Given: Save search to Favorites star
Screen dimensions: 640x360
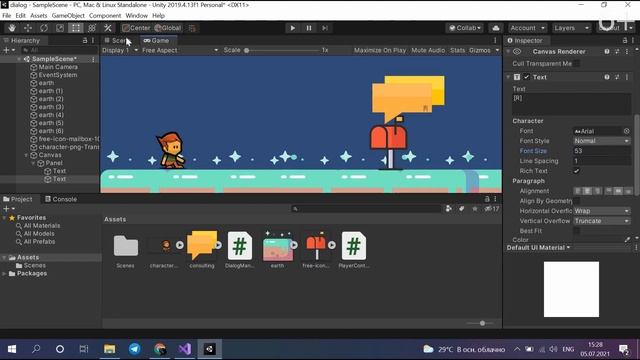Looking at the screenshot, I should click(475, 209).
